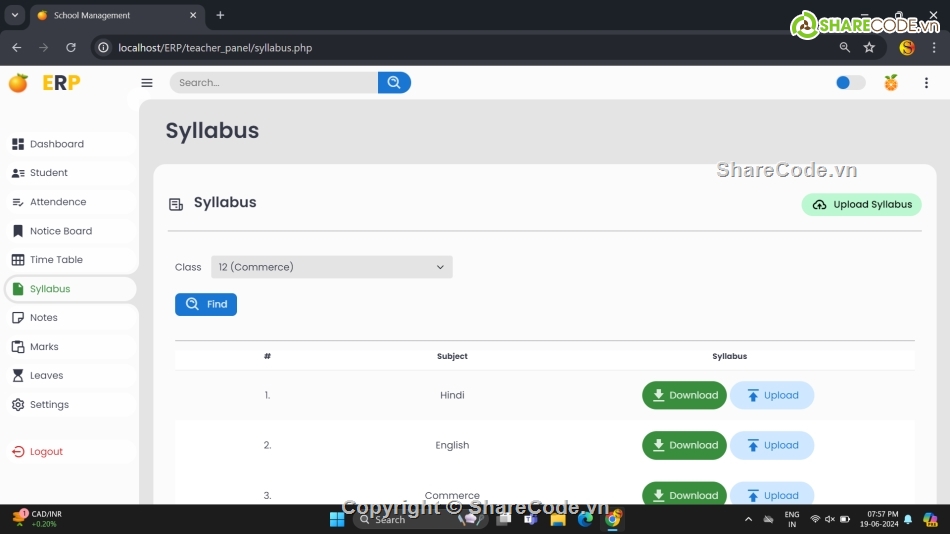Open Chrome from the Windows taskbar

(x=612, y=519)
